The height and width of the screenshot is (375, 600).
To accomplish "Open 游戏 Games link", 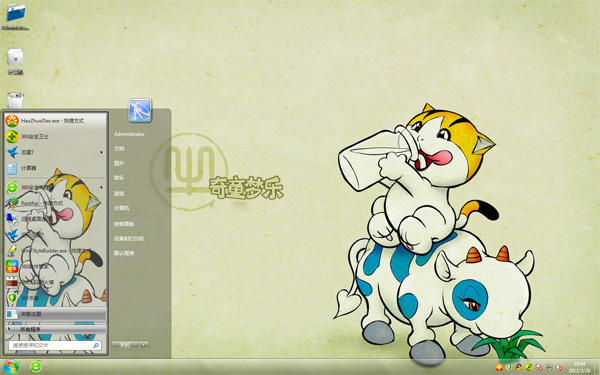I will (119, 194).
